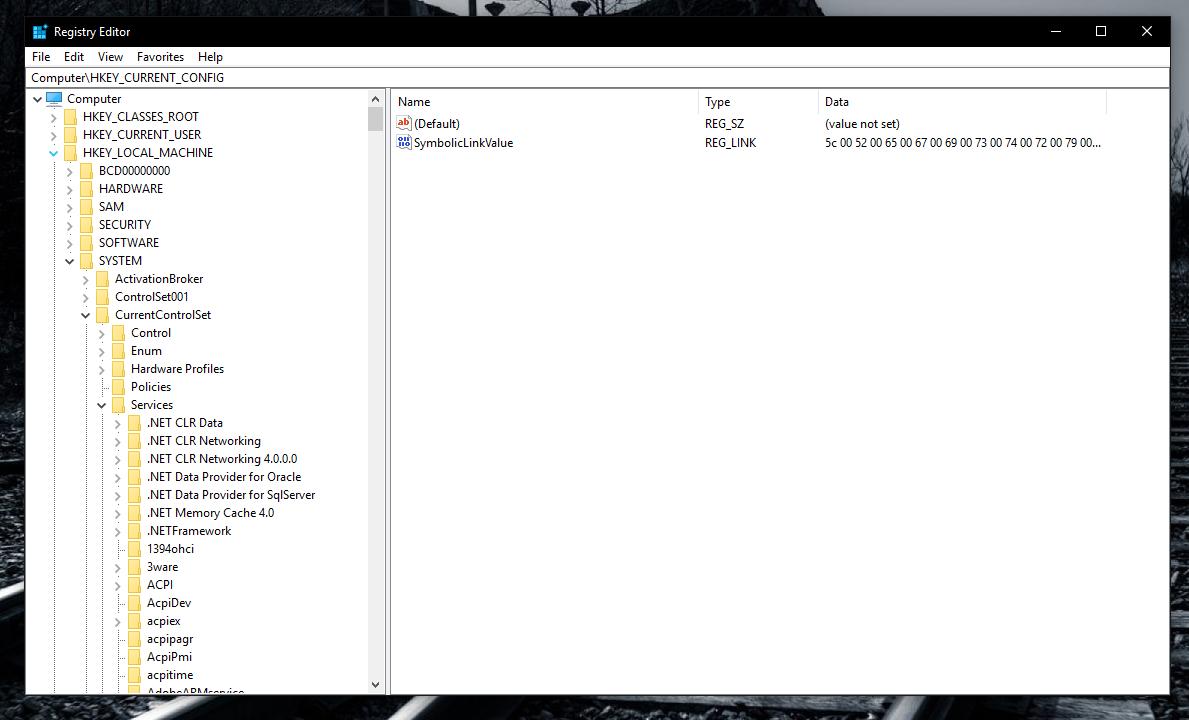Click the tree scrollbar down arrow
Image resolution: width=1189 pixels, height=720 pixels.
pyautogui.click(x=375, y=684)
